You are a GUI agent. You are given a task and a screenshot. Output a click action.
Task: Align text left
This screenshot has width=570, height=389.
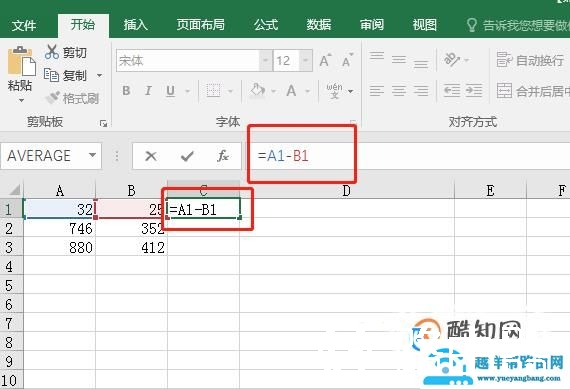click(x=377, y=91)
